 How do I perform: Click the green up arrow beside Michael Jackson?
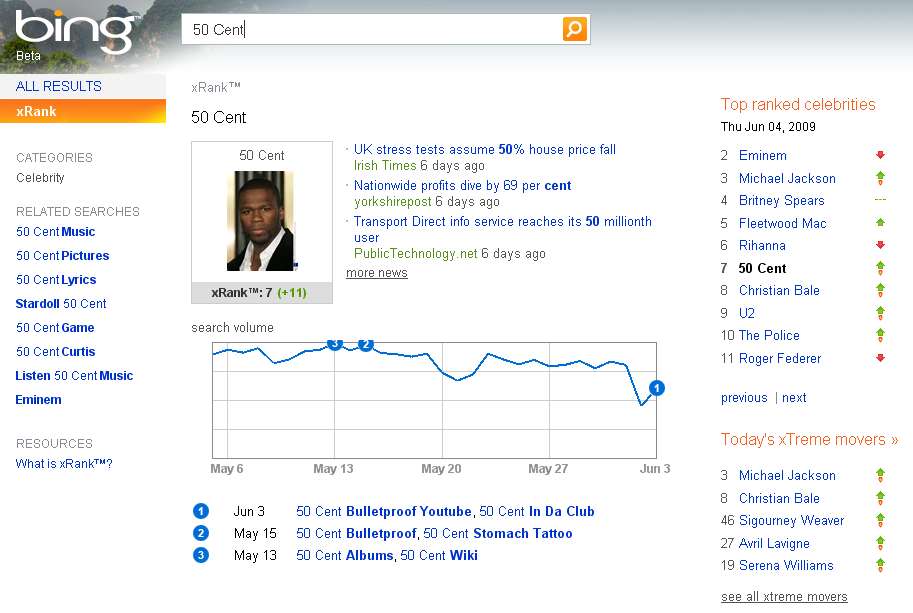point(880,178)
